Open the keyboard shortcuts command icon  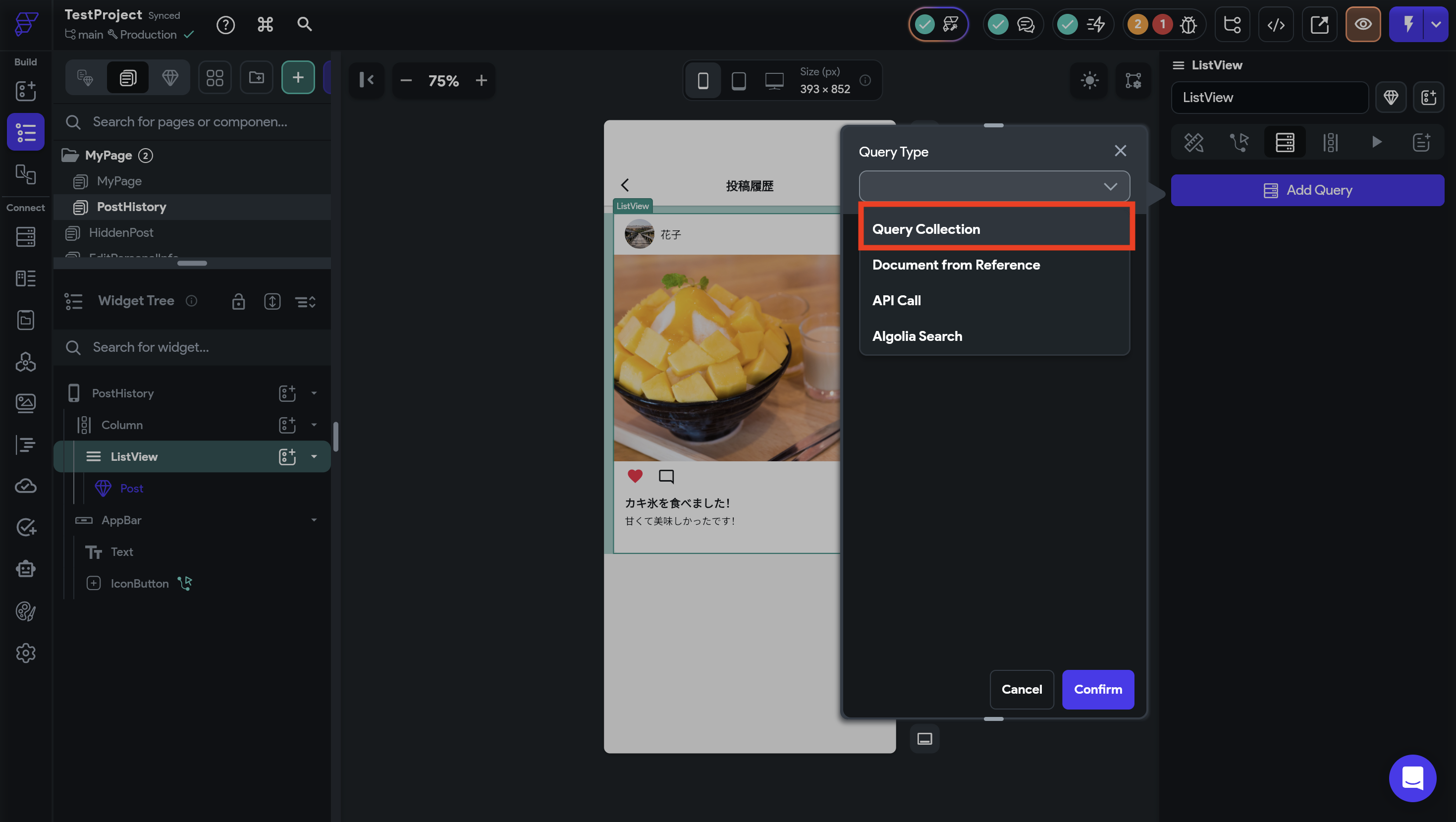265,24
